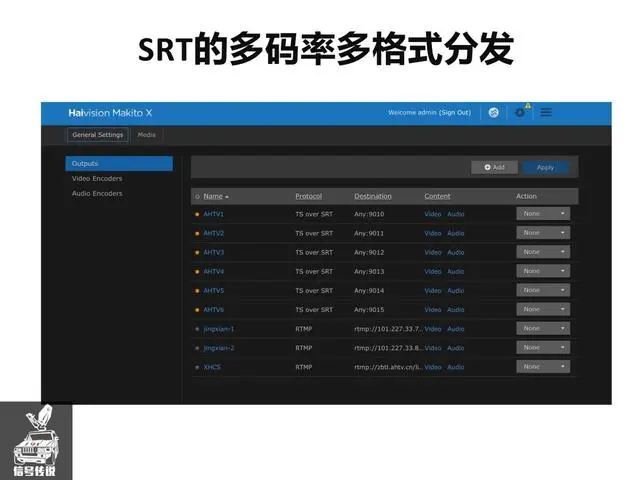
Task: Click the Add button
Action: tap(495, 167)
